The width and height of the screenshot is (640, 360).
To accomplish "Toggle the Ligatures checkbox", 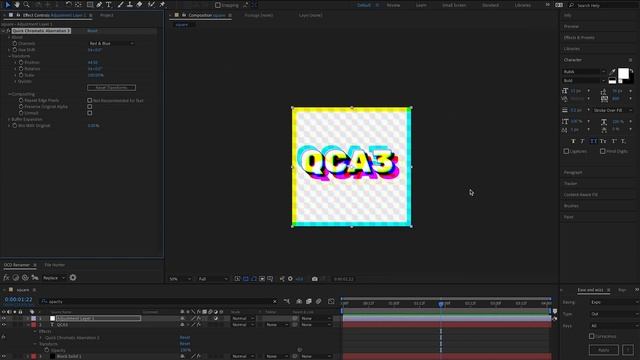I will click(x=566, y=151).
